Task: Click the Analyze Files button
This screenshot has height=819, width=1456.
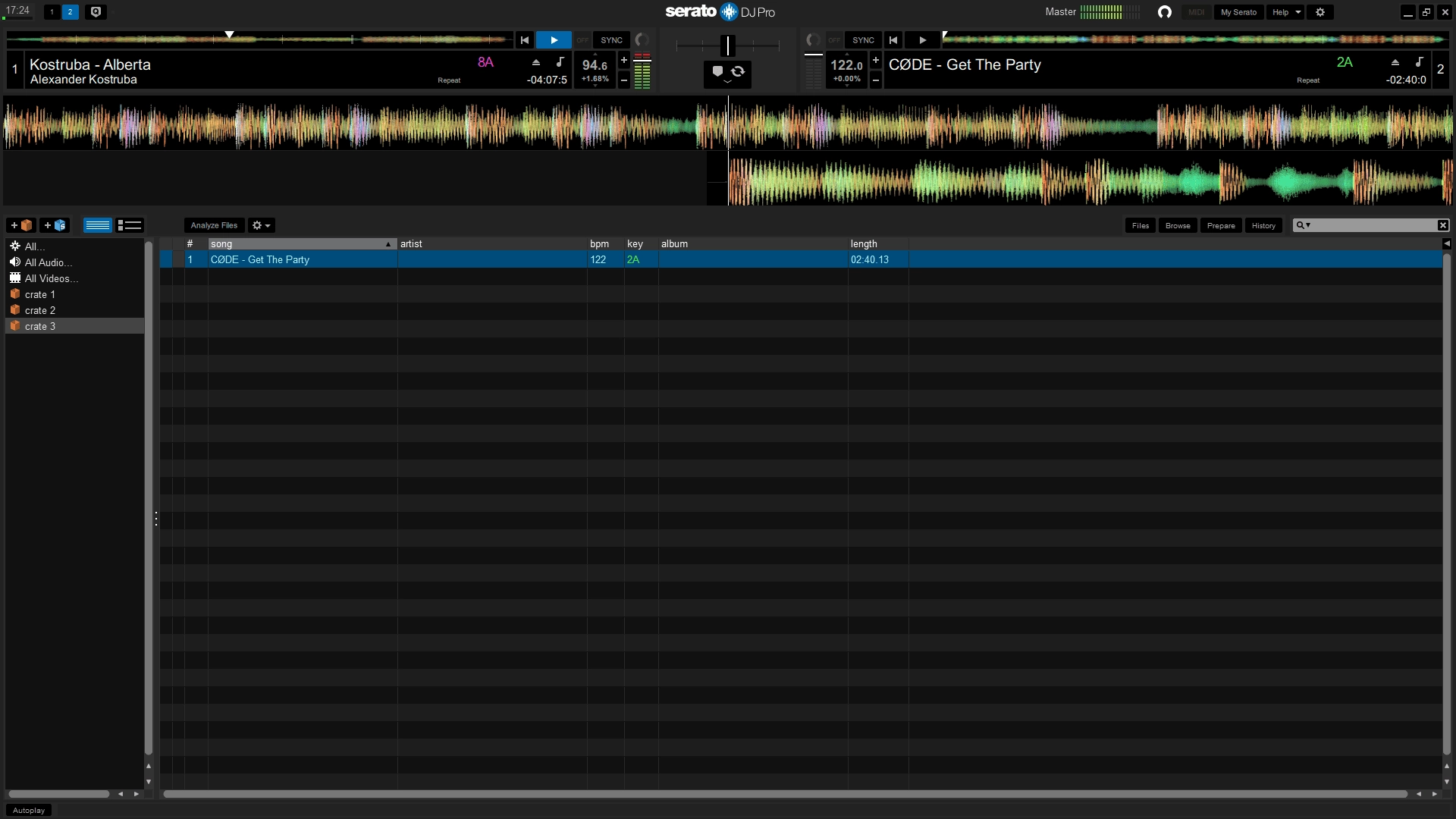Action: click(x=214, y=225)
